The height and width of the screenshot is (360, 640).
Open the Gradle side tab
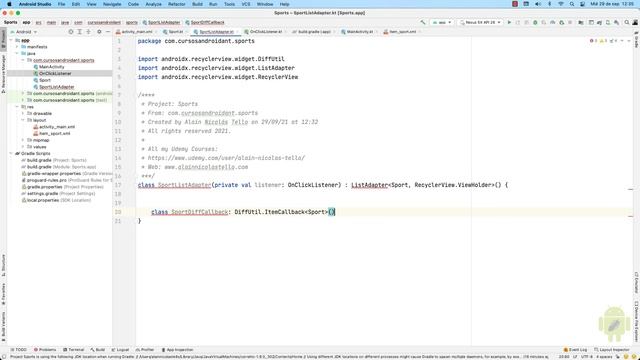636,40
